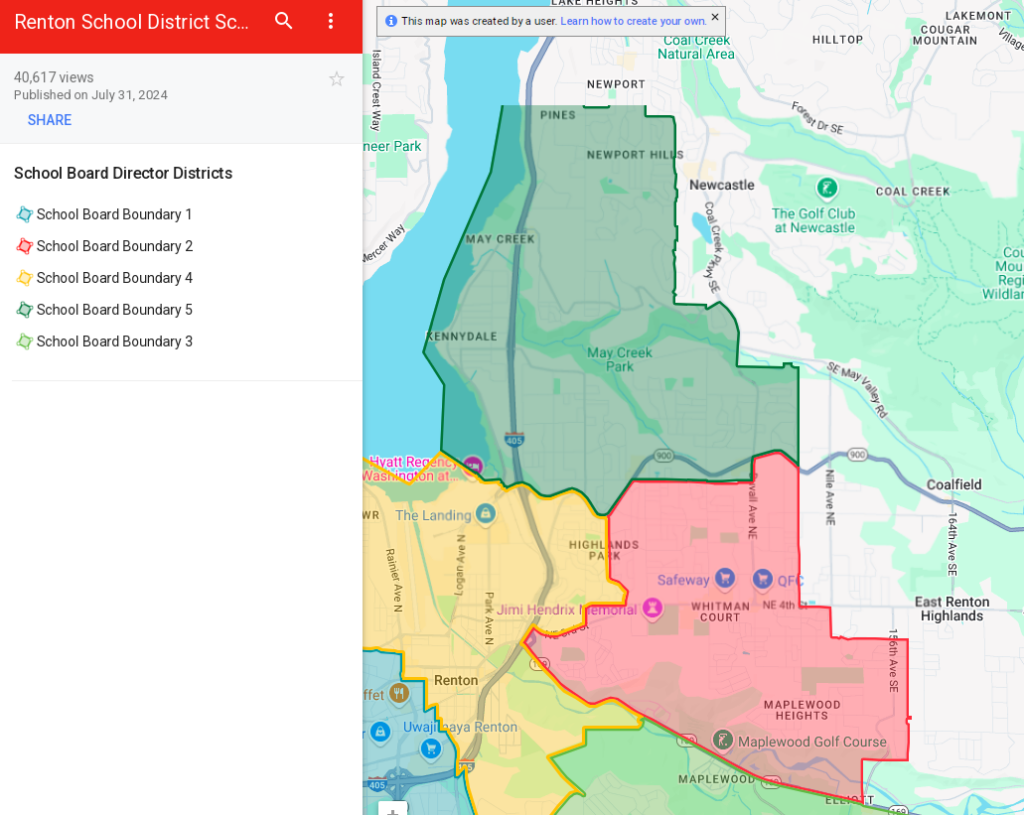1024x815 pixels.
Task: Select School Board Boundary 3 in legend
Action: pyautogui.click(x=114, y=342)
